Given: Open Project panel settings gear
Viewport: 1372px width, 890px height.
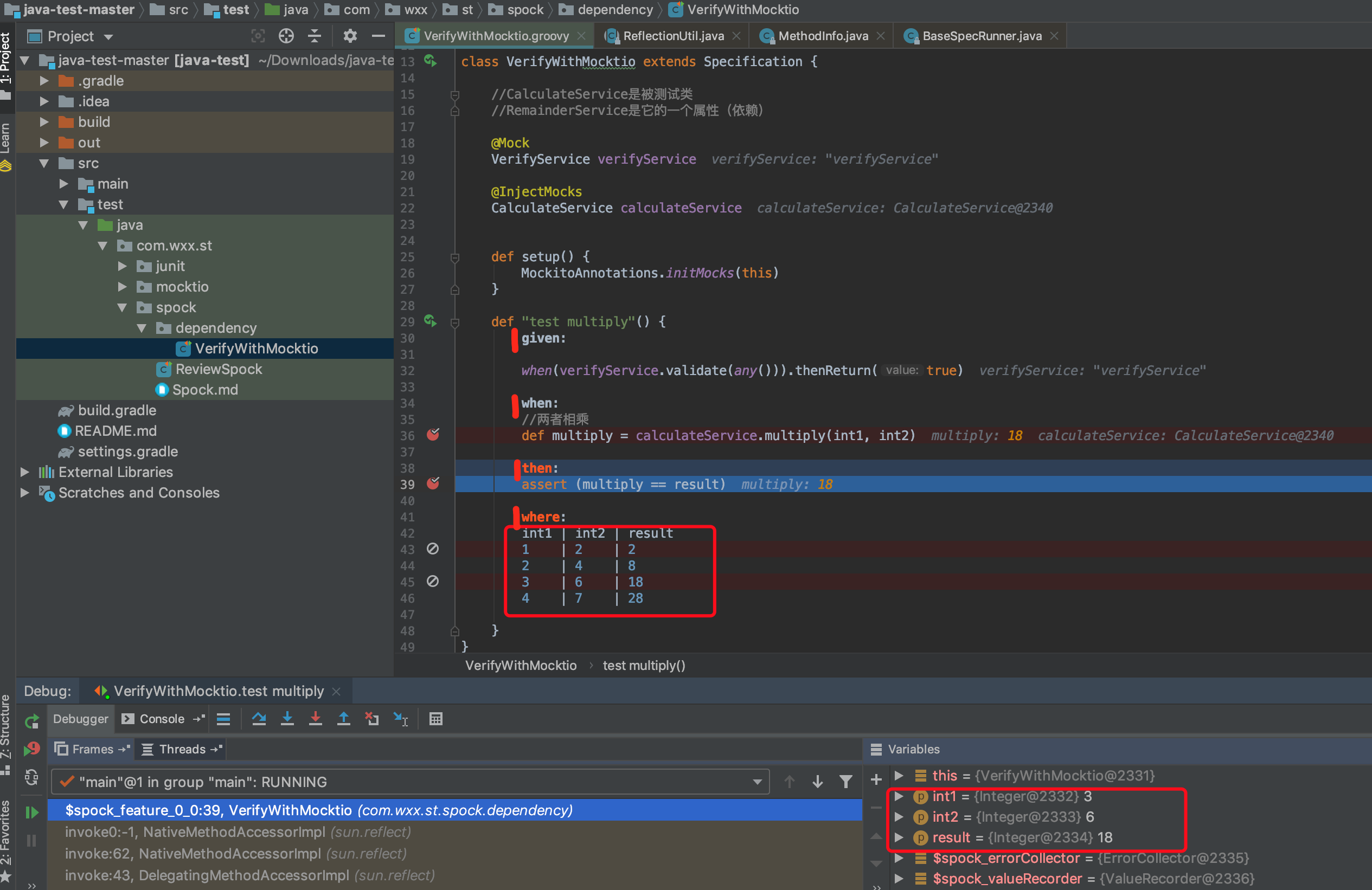Looking at the screenshot, I should click(x=350, y=36).
